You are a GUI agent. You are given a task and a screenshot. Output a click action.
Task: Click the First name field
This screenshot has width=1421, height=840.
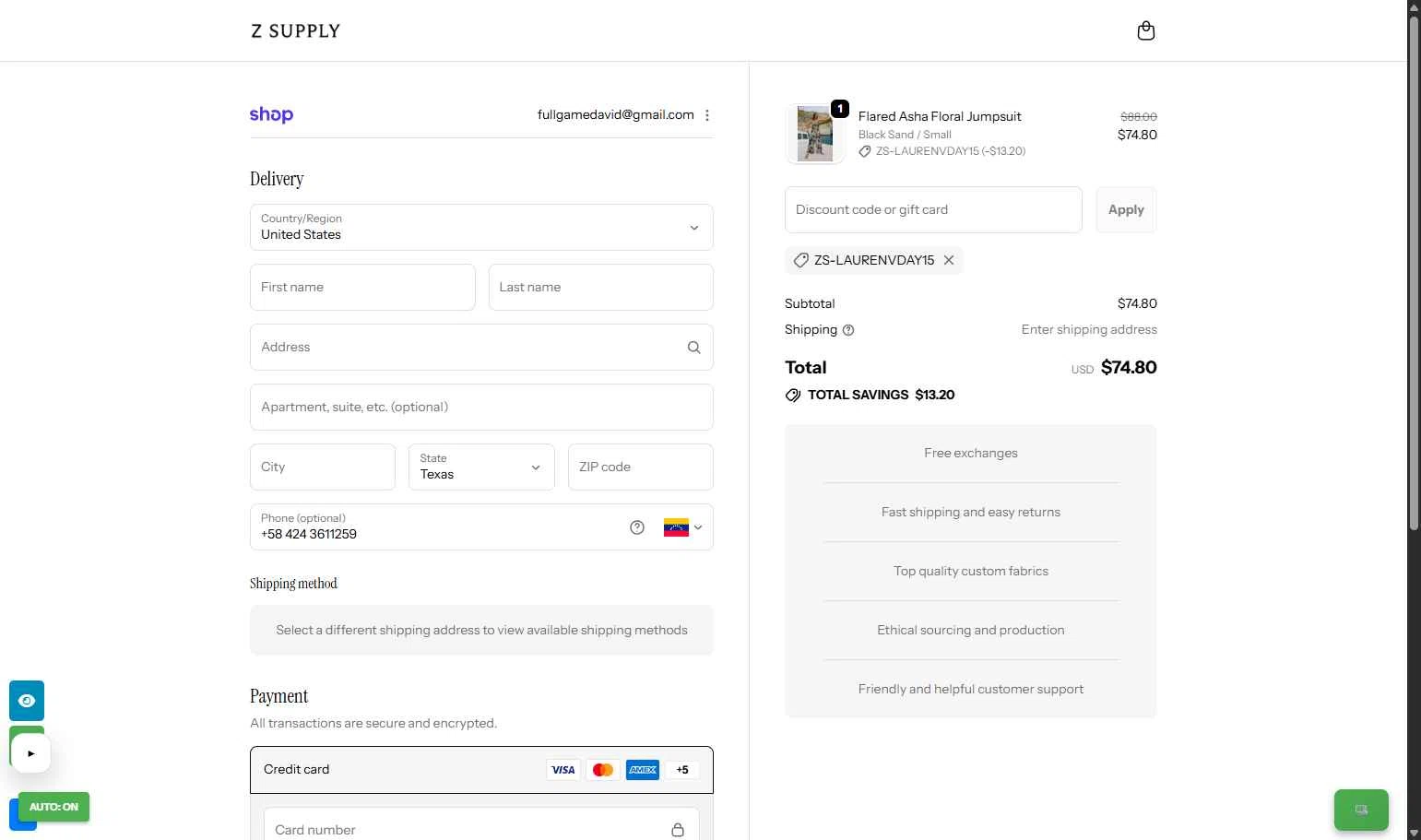[x=362, y=287]
